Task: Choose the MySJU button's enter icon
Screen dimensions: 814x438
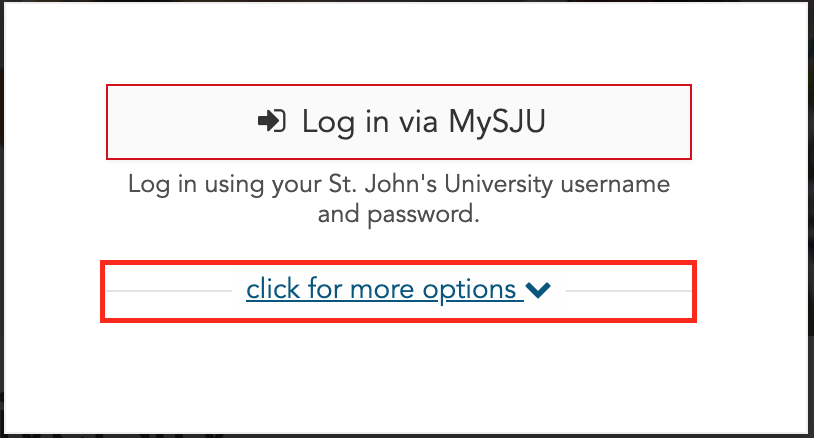Action: (272, 121)
